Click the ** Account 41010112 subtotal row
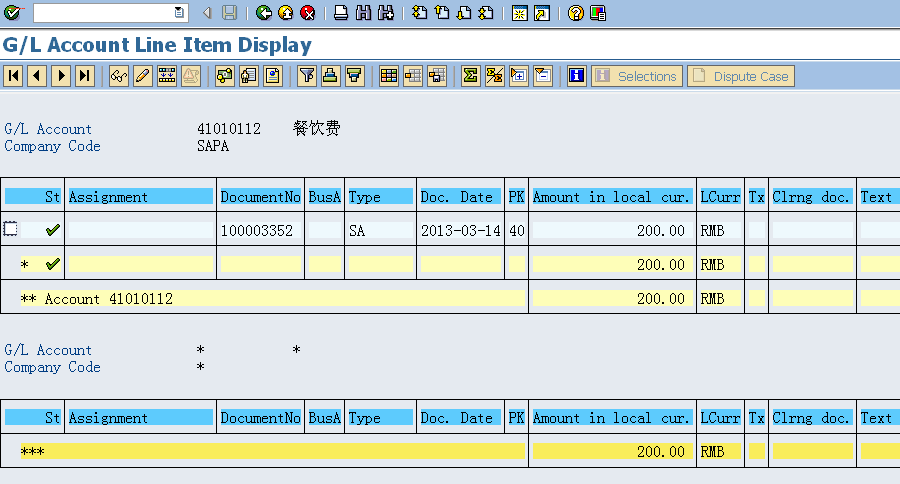Image resolution: width=900 pixels, height=484 pixels. 273,299
